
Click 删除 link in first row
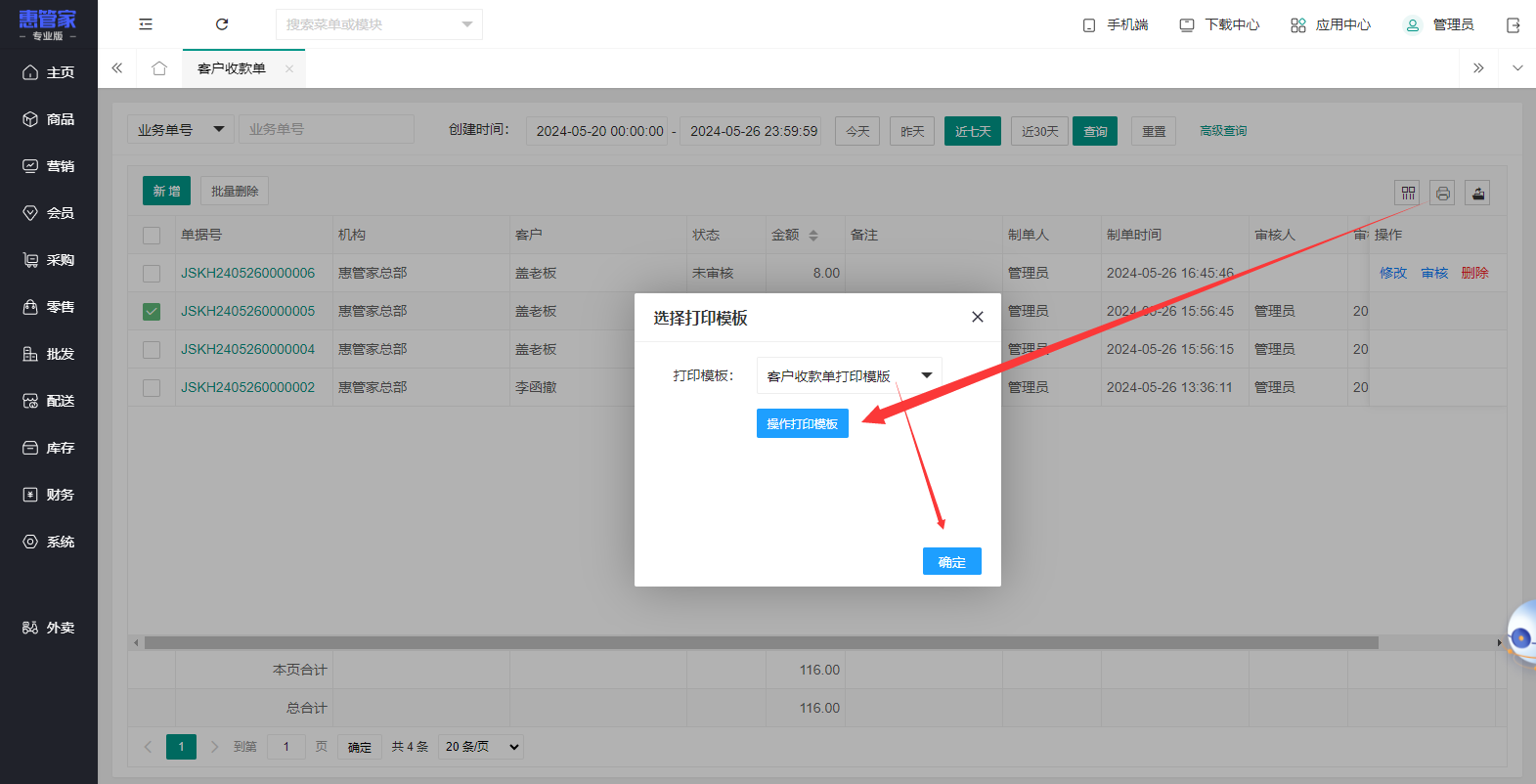click(x=1475, y=273)
